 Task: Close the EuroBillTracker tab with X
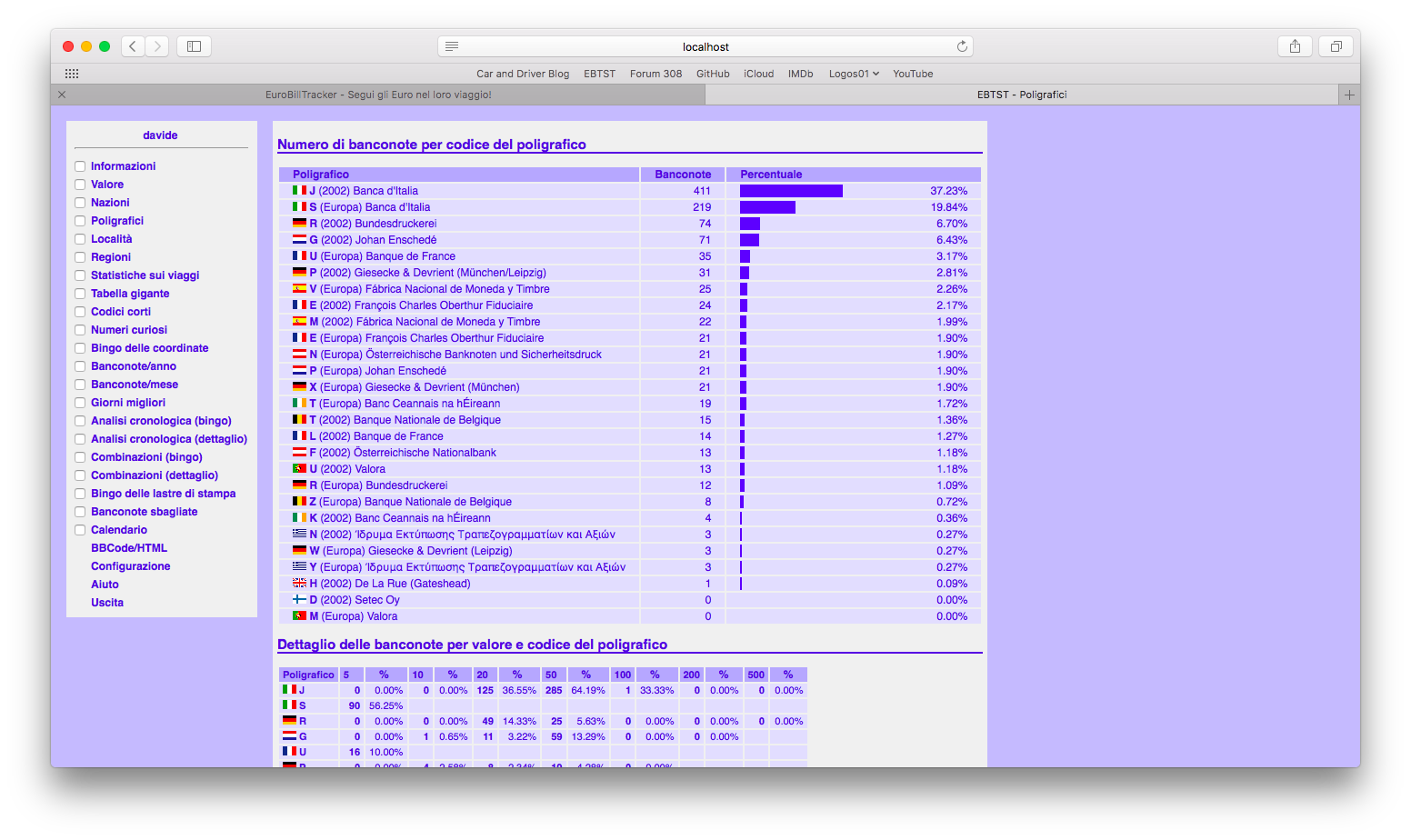(x=62, y=95)
